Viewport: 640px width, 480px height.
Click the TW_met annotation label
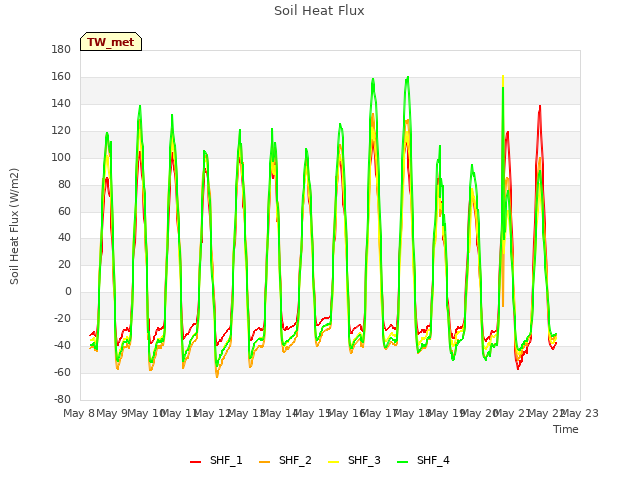[x=111, y=42]
